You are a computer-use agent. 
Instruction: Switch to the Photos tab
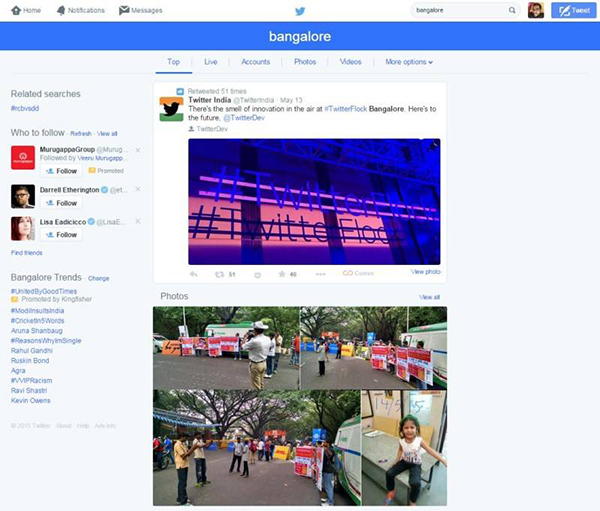[x=305, y=62]
